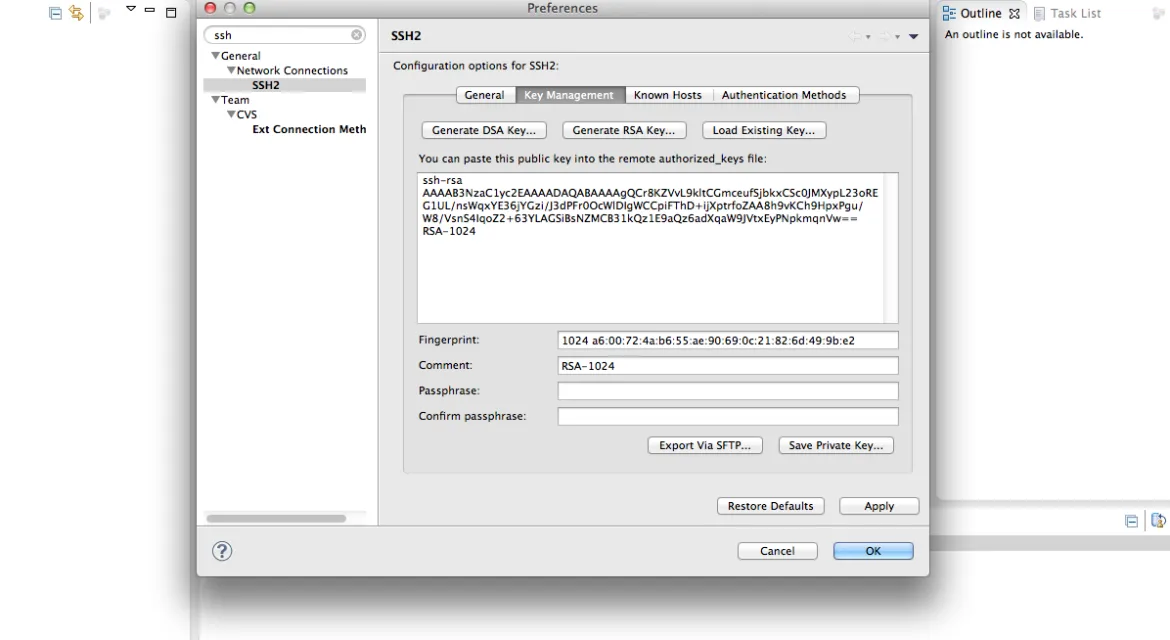Click the minimize icon above the bottom-right panel
Image resolution: width=1170 pixels, height=640 pixels.
(x=1132, y=520)
